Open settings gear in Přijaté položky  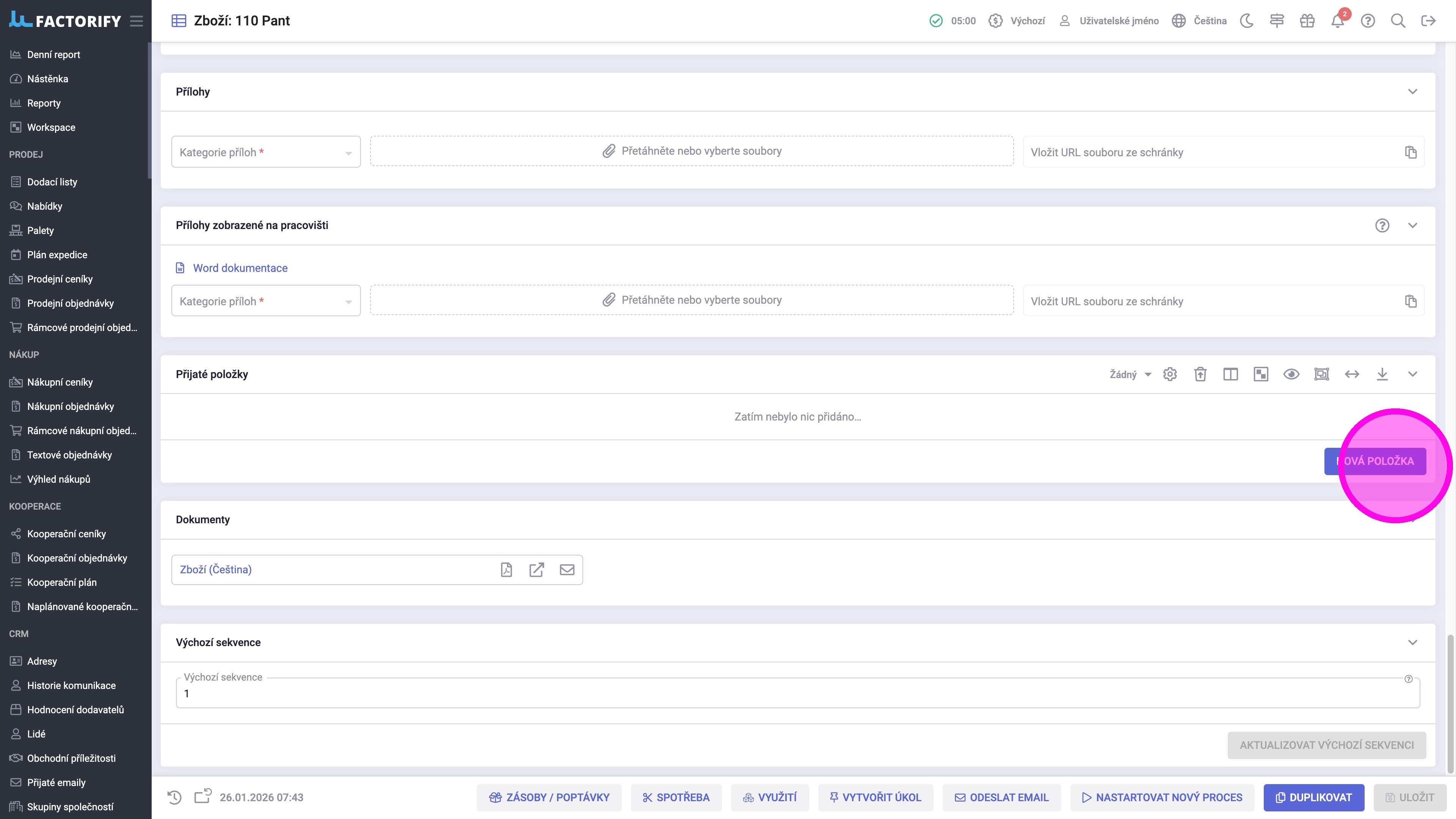[1170, 374]
